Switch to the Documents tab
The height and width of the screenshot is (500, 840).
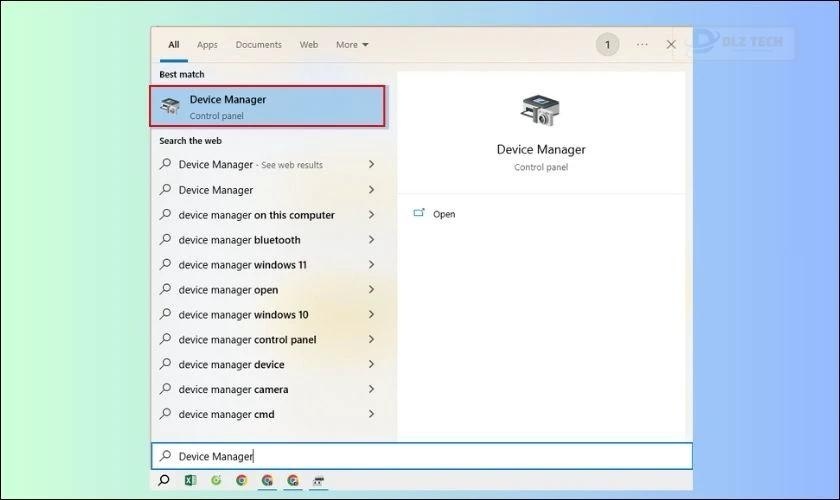pyautogui.click(x=258, y=44)
